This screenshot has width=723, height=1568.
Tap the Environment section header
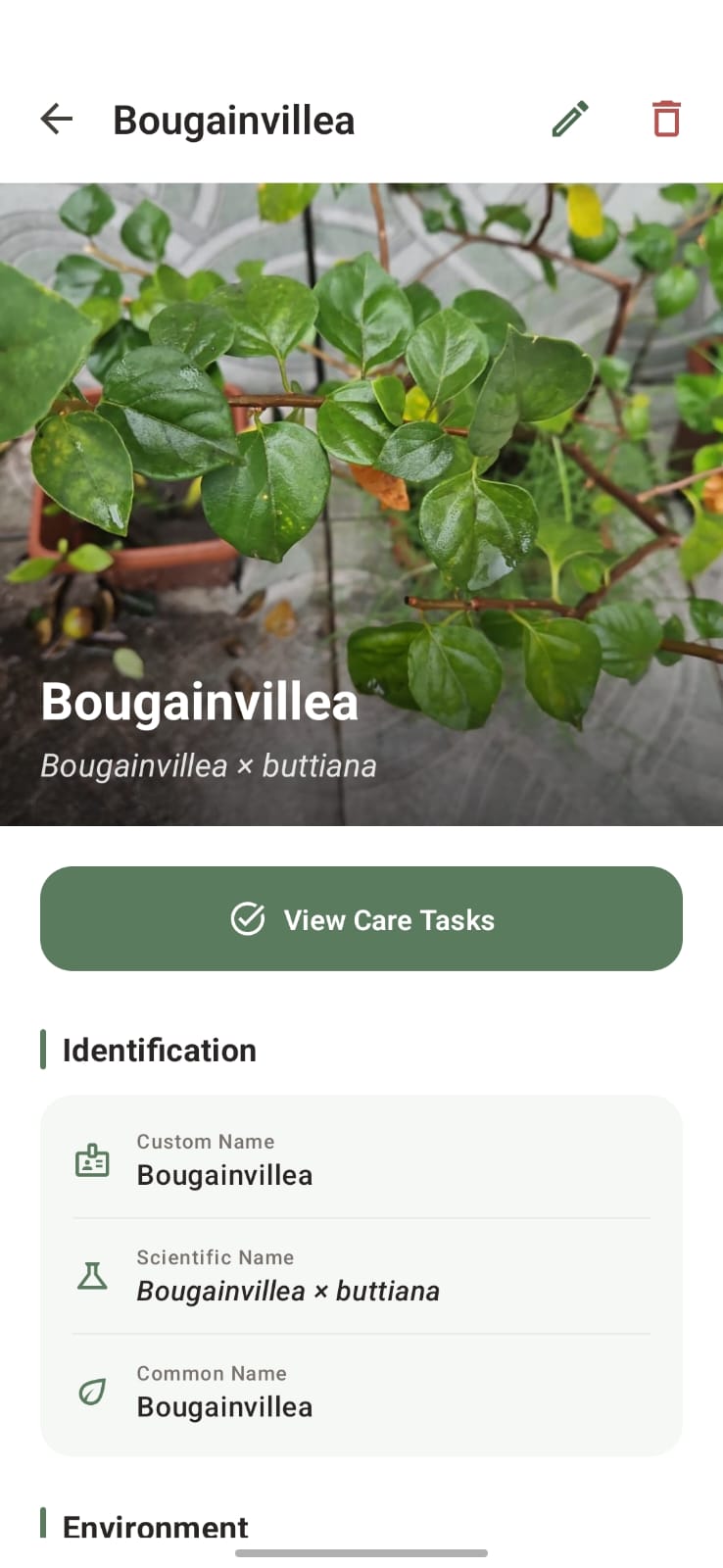tap(156, 1527)
